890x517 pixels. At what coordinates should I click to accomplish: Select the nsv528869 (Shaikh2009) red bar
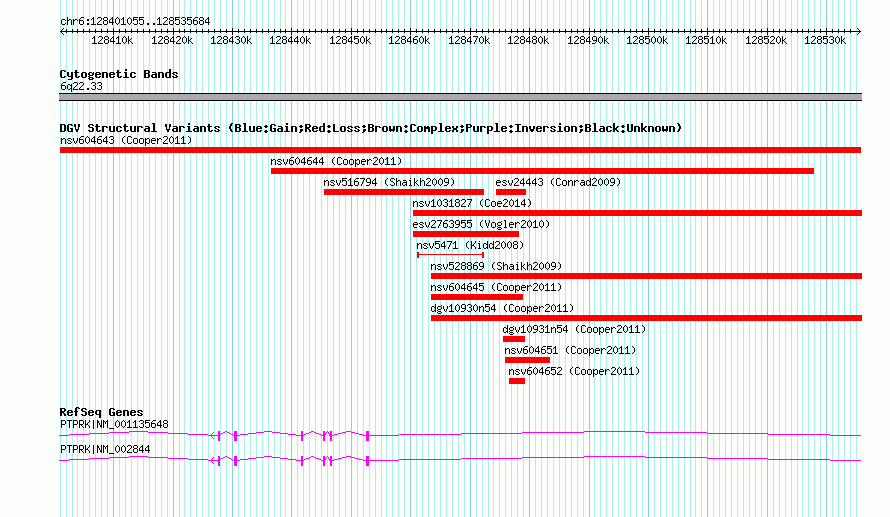coord(646,276)
